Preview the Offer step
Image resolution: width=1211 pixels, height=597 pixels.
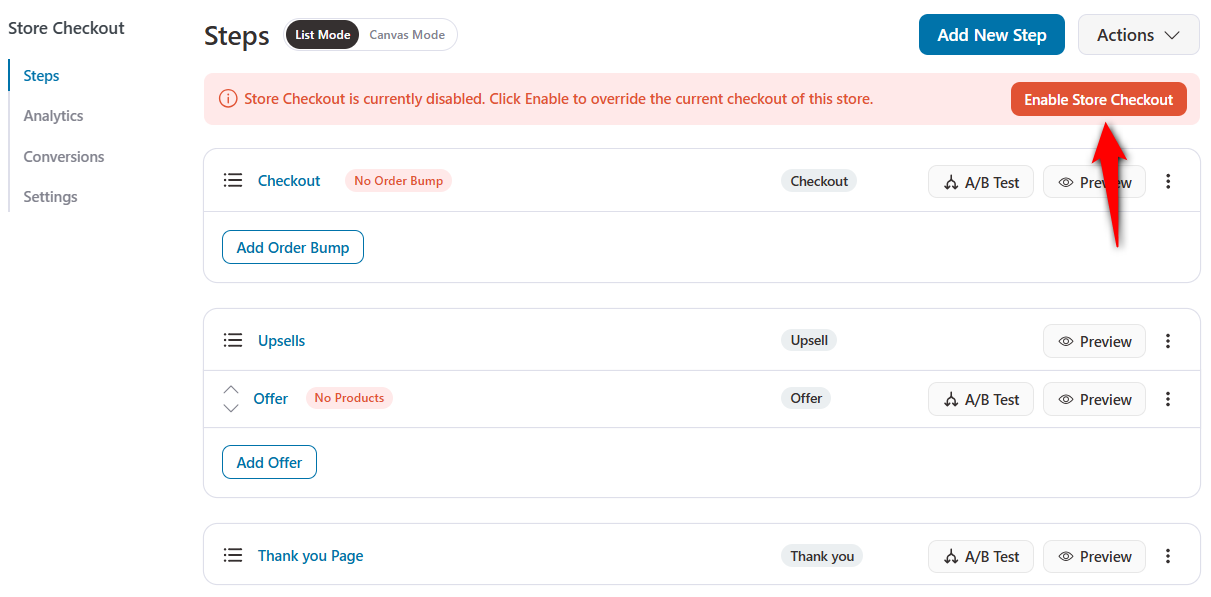click(x=1094, y=399)
